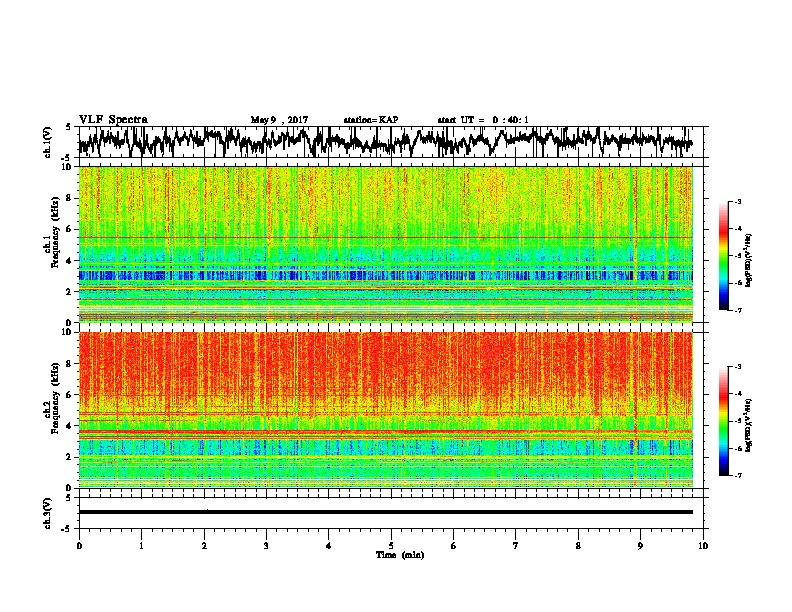This screenshot has height=612, width=792.
Task: Click the ch.1(V) waveform trace panel
Action: point(390,142)
